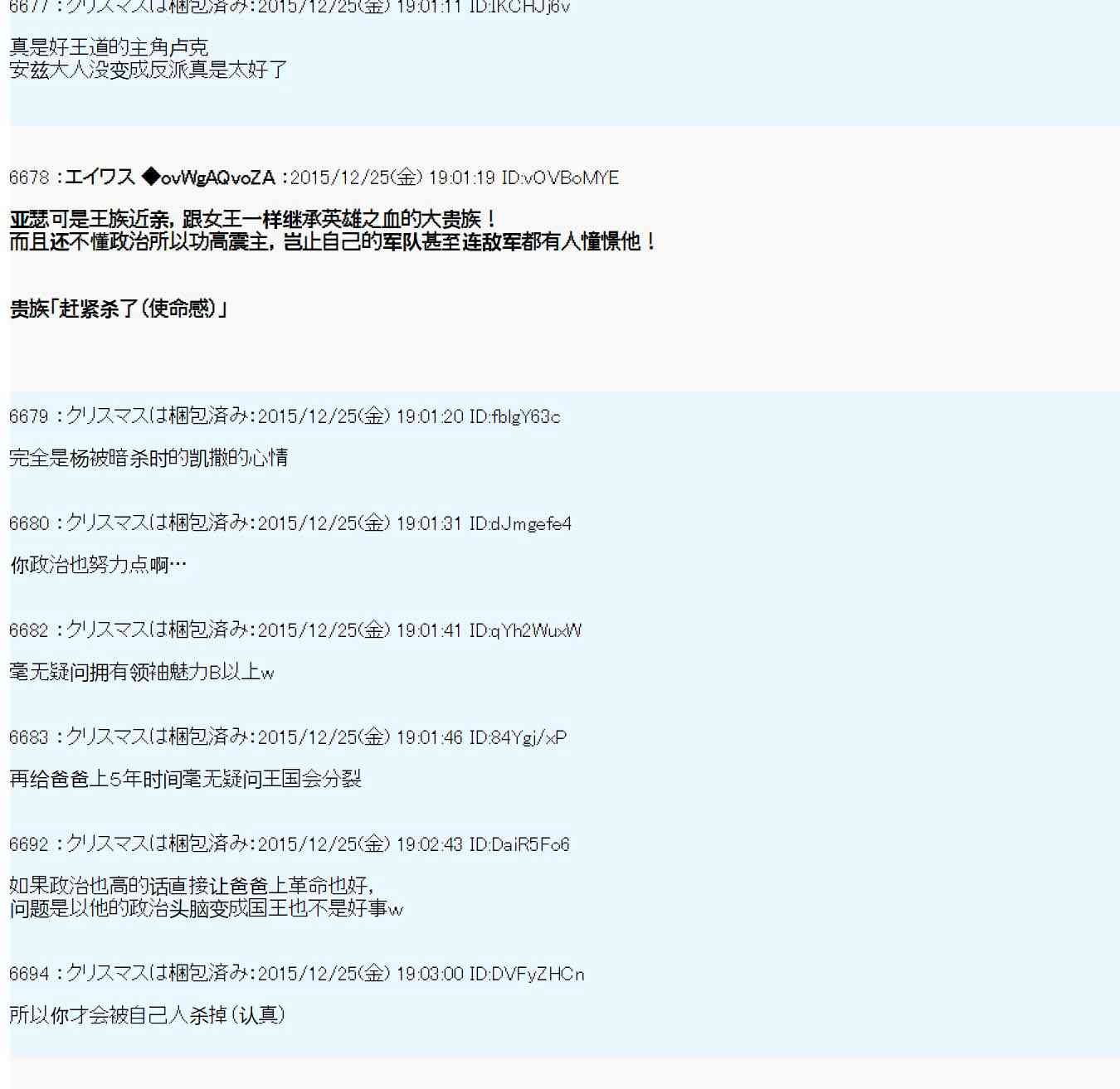Click the comment 毫无疑问拥有领袖魅力B以上w
Image resolution: width=1120 pixels, height=1089 pixels.
point(141,672)
